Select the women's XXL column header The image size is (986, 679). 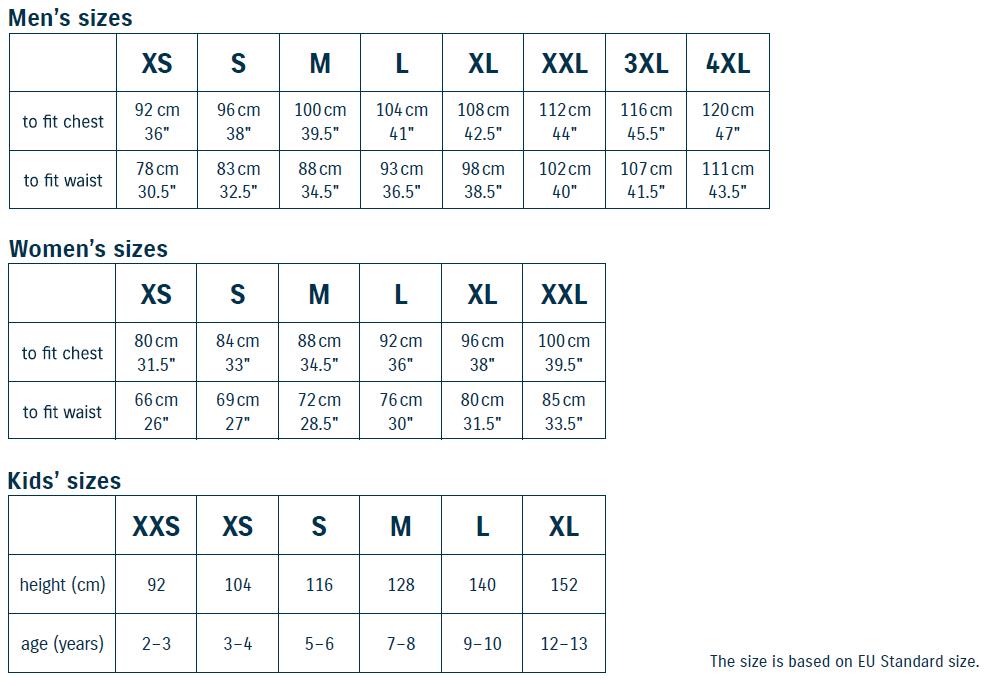(x=564, y=294)
